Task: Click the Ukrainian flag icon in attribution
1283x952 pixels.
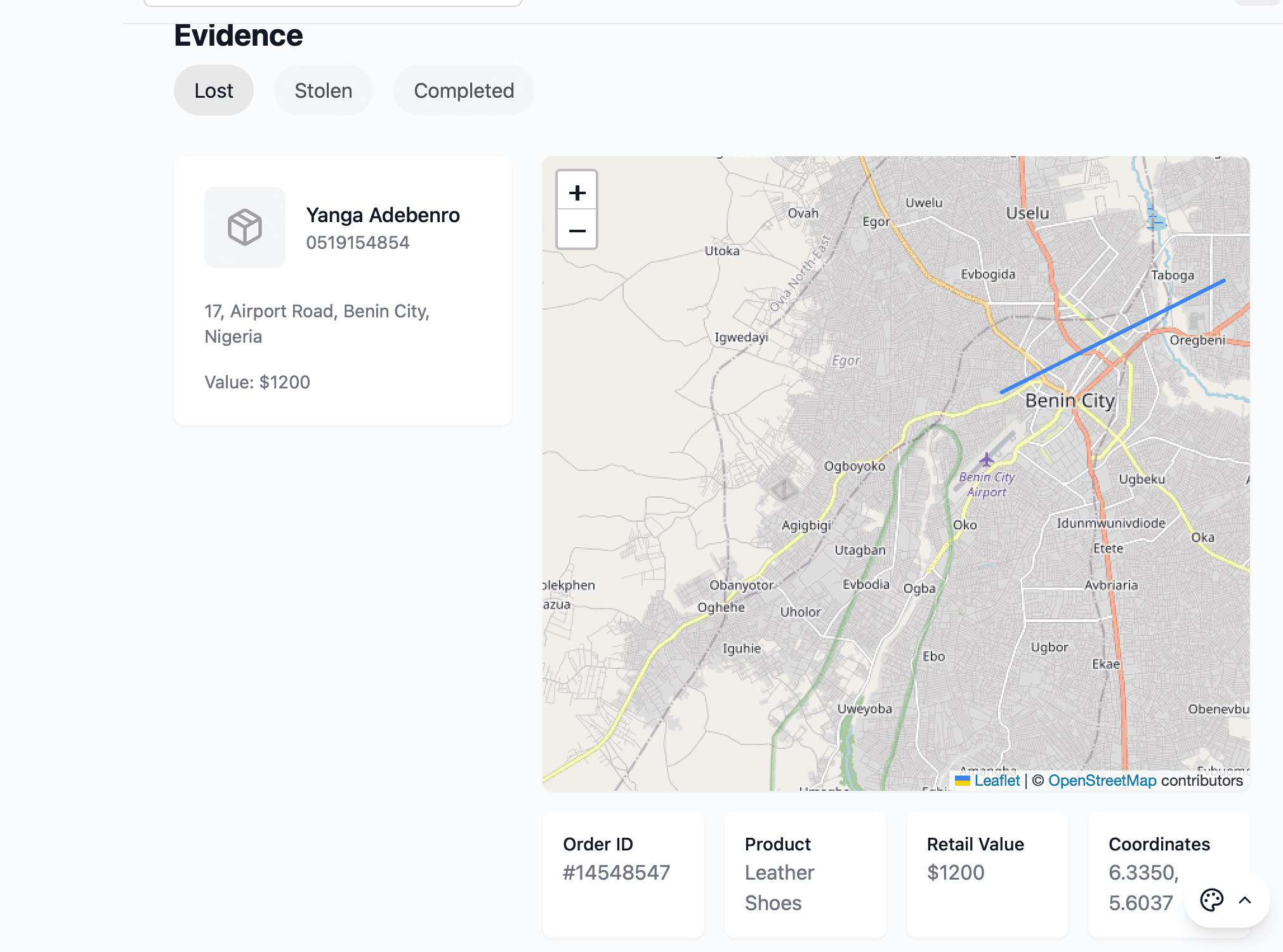Action: pos(963,781)
